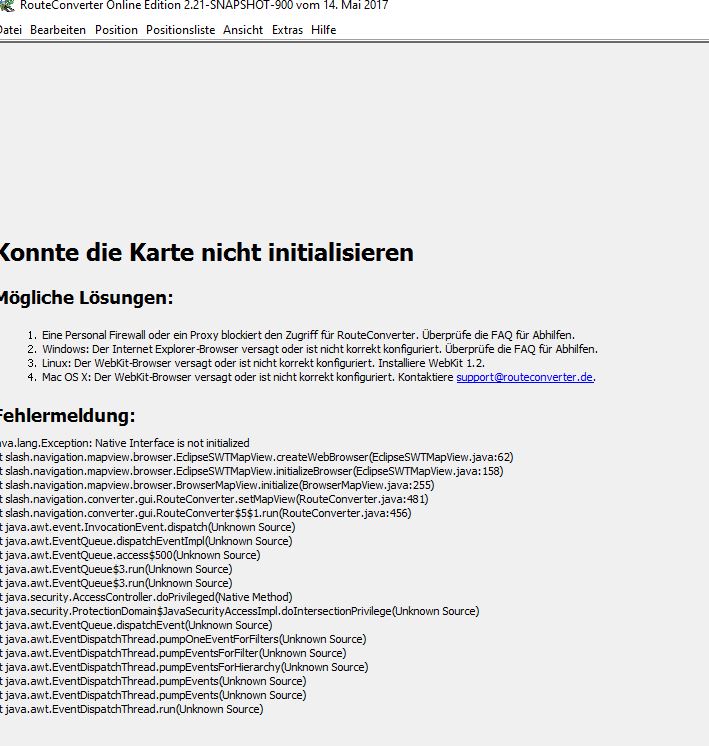Screen dimensions: 709x746
Task: Open the Hilfe menu
Action: 323,30
